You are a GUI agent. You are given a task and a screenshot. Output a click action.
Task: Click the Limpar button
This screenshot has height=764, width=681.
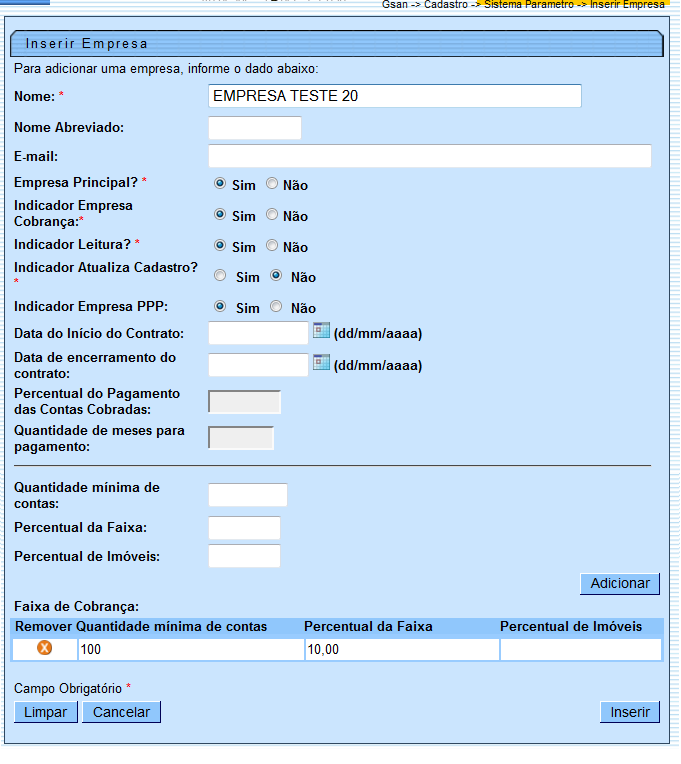pos(46,712)
